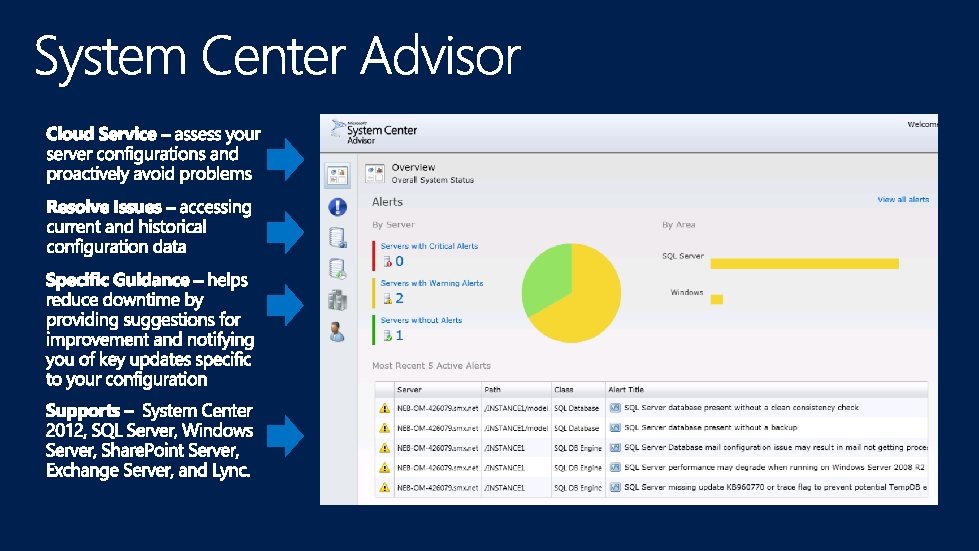Click the rule icon beside the 'without a backup' alert
The height and width of the screenshot is (551, 979).
click(x=615, y=428)
